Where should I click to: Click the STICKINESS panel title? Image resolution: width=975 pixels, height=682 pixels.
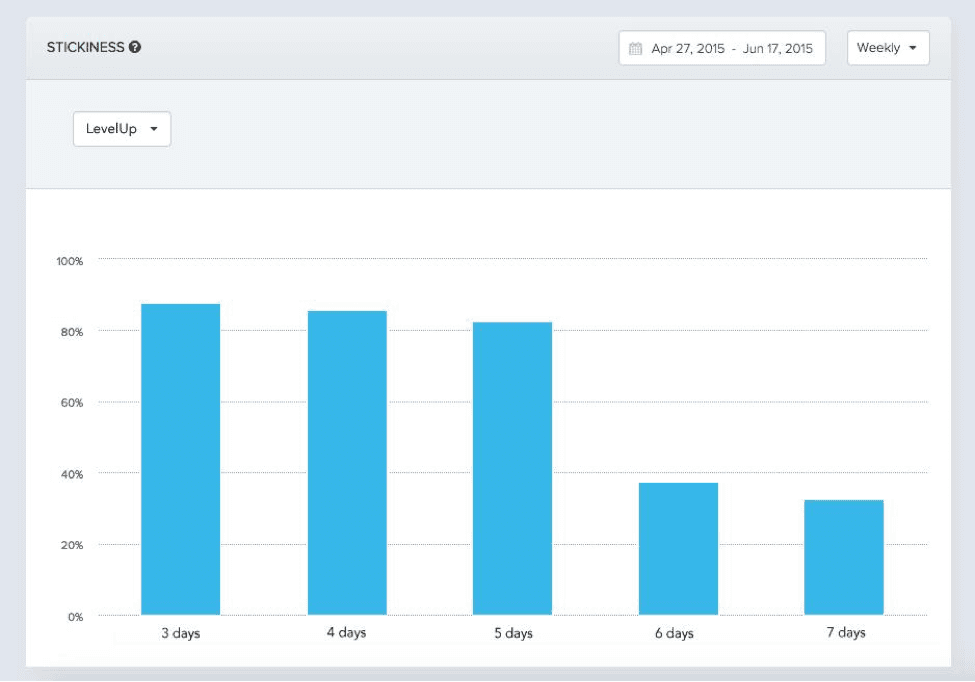pyautogui.click(x=85, y=47)
